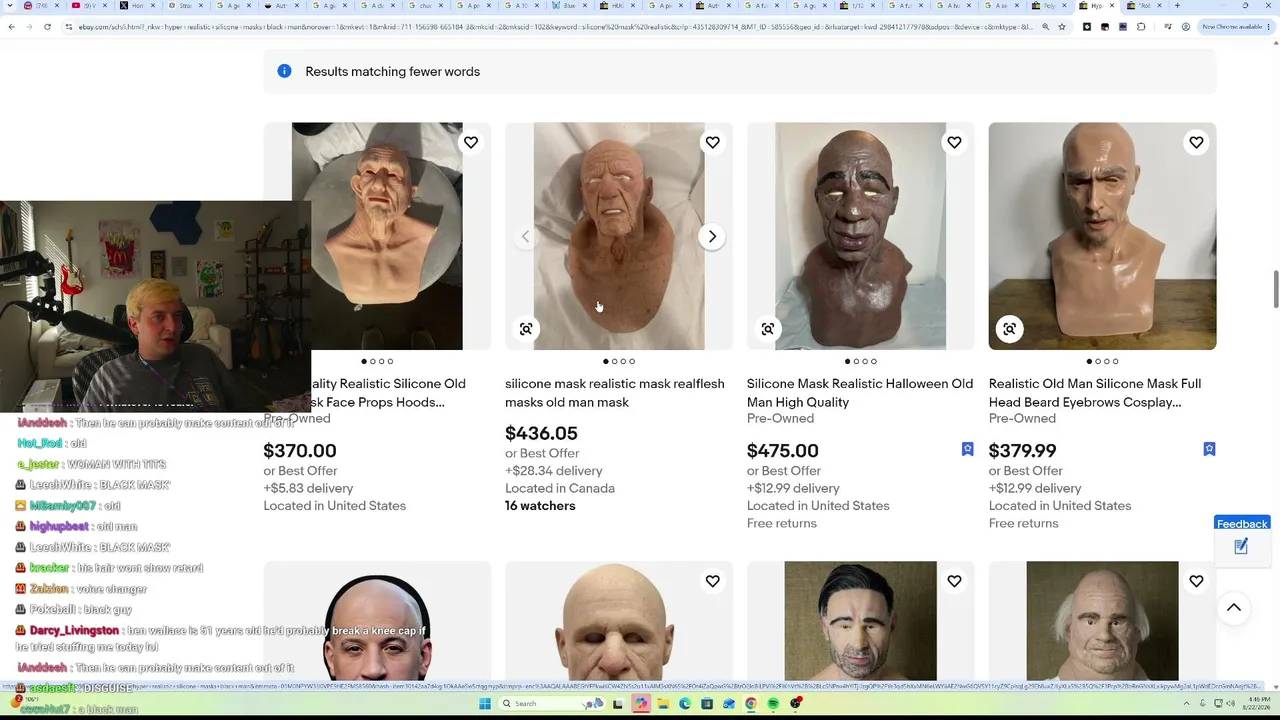Click the badge icon beside the $475.00 price
Viewport: 1280px width, 720px height.
point(967,450)
